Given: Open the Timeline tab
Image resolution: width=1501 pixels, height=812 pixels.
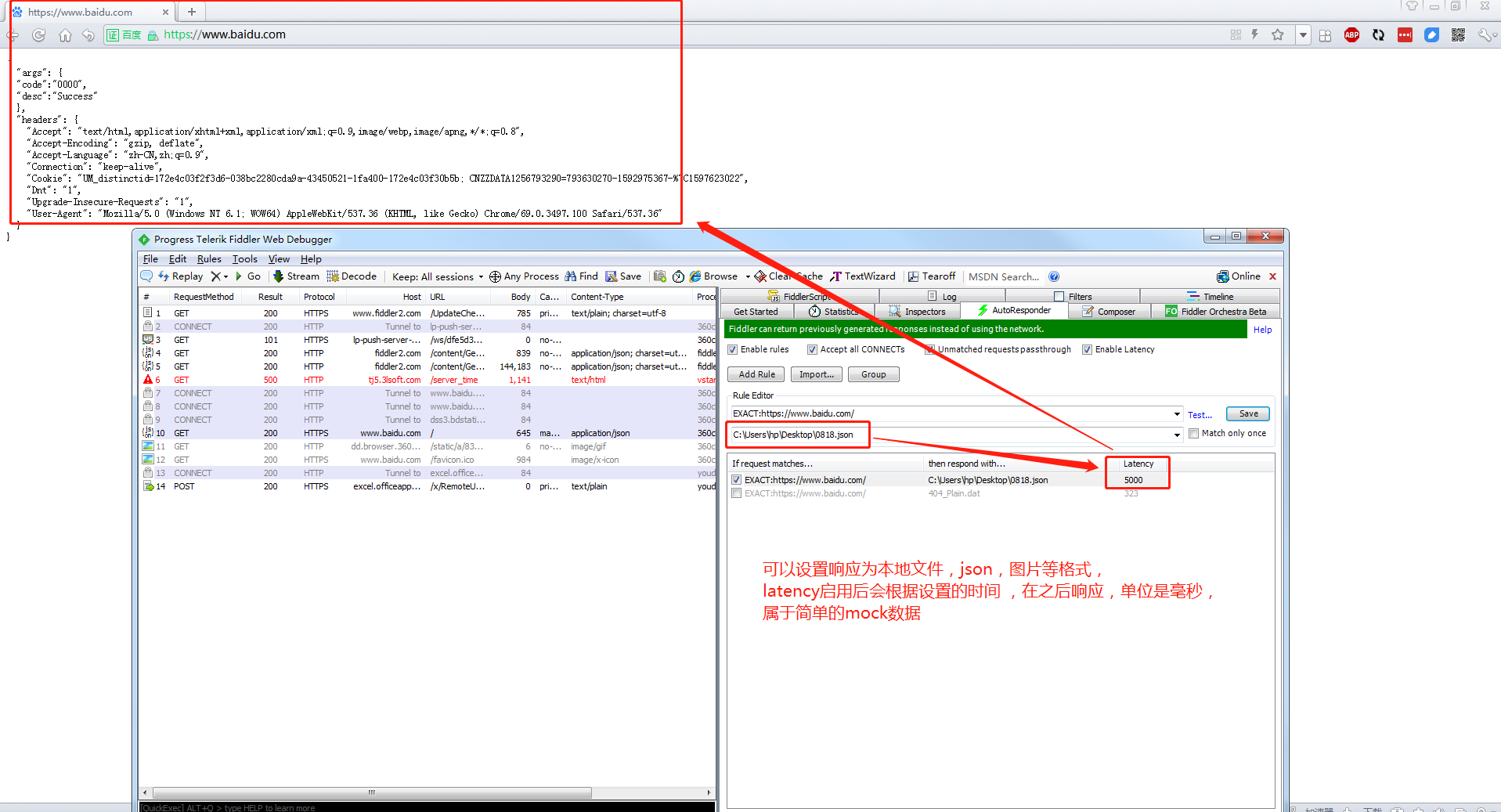Looking at the screenshot, I should pyautogui.click(x=1211, y=297).
